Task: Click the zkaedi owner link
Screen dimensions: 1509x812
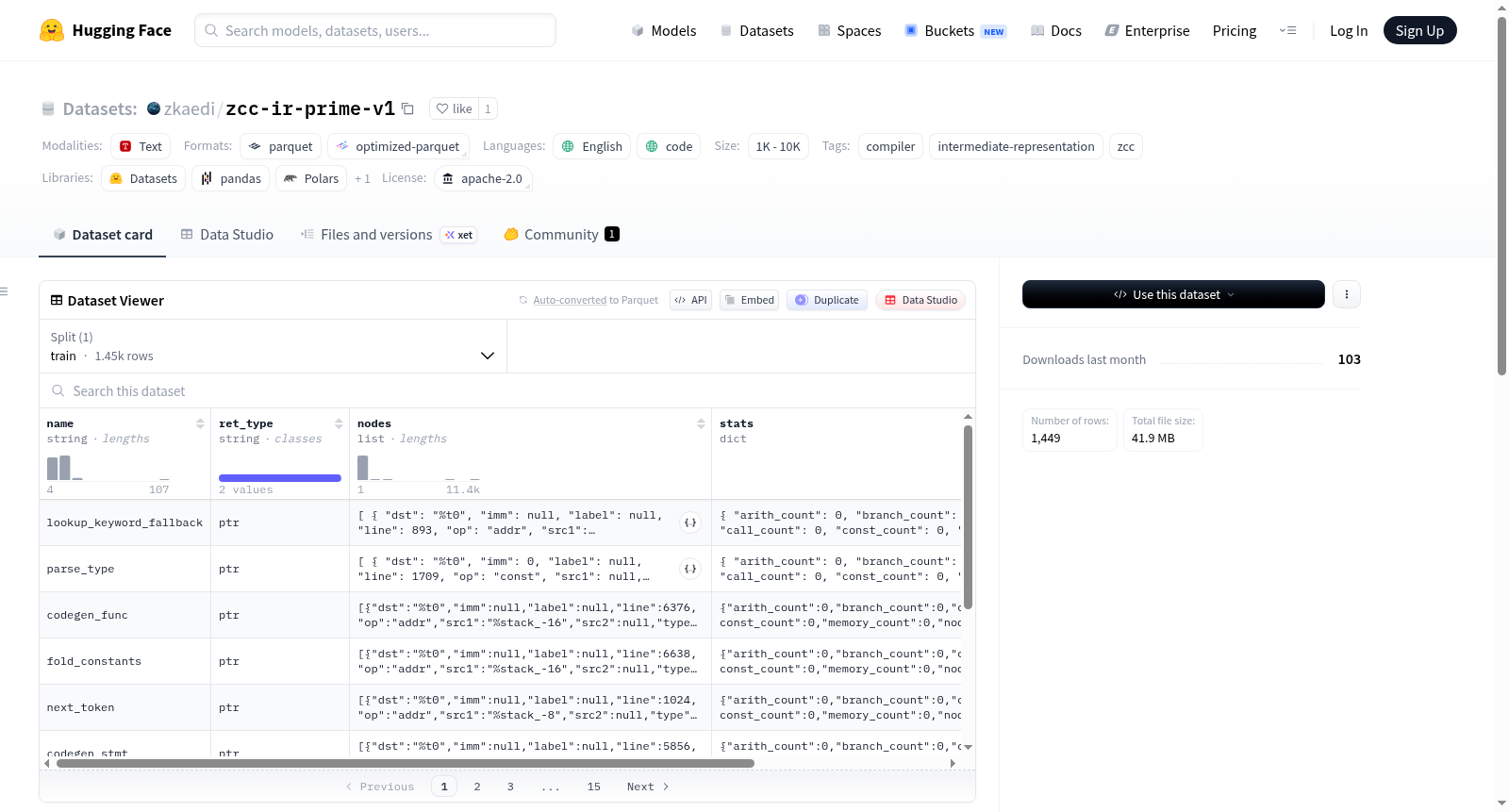Action: 190,108
